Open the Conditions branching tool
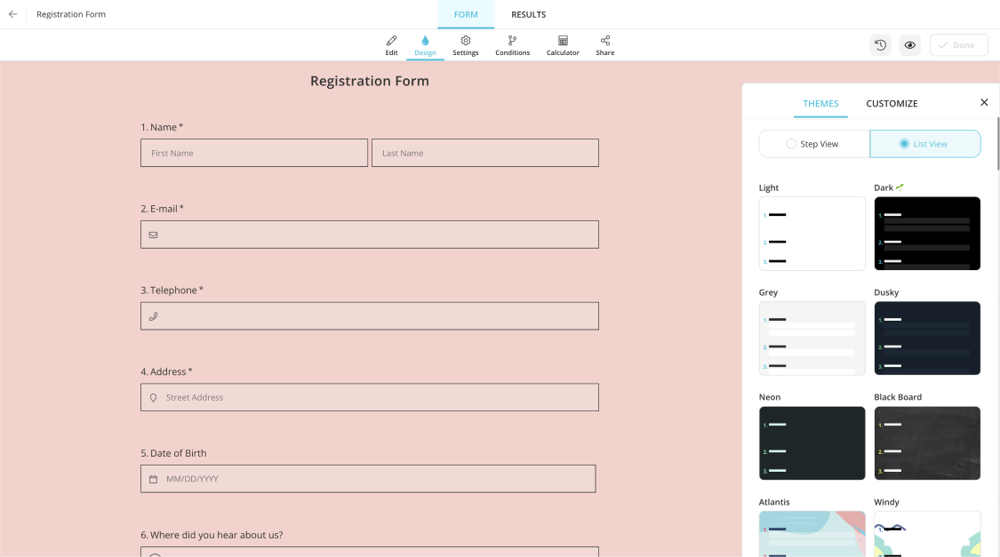The width and height of the screenshot is (1000, 557). coord(512,45)
